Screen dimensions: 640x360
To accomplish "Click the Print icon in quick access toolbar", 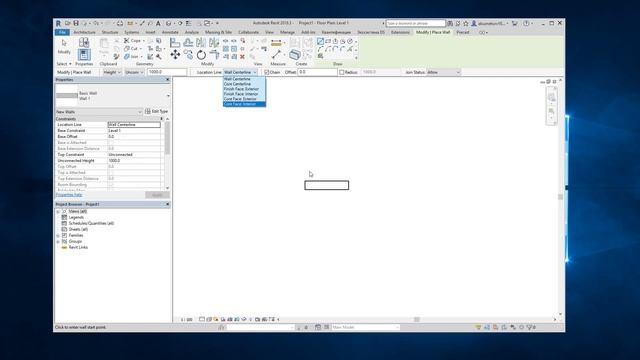I will (120, 23).
